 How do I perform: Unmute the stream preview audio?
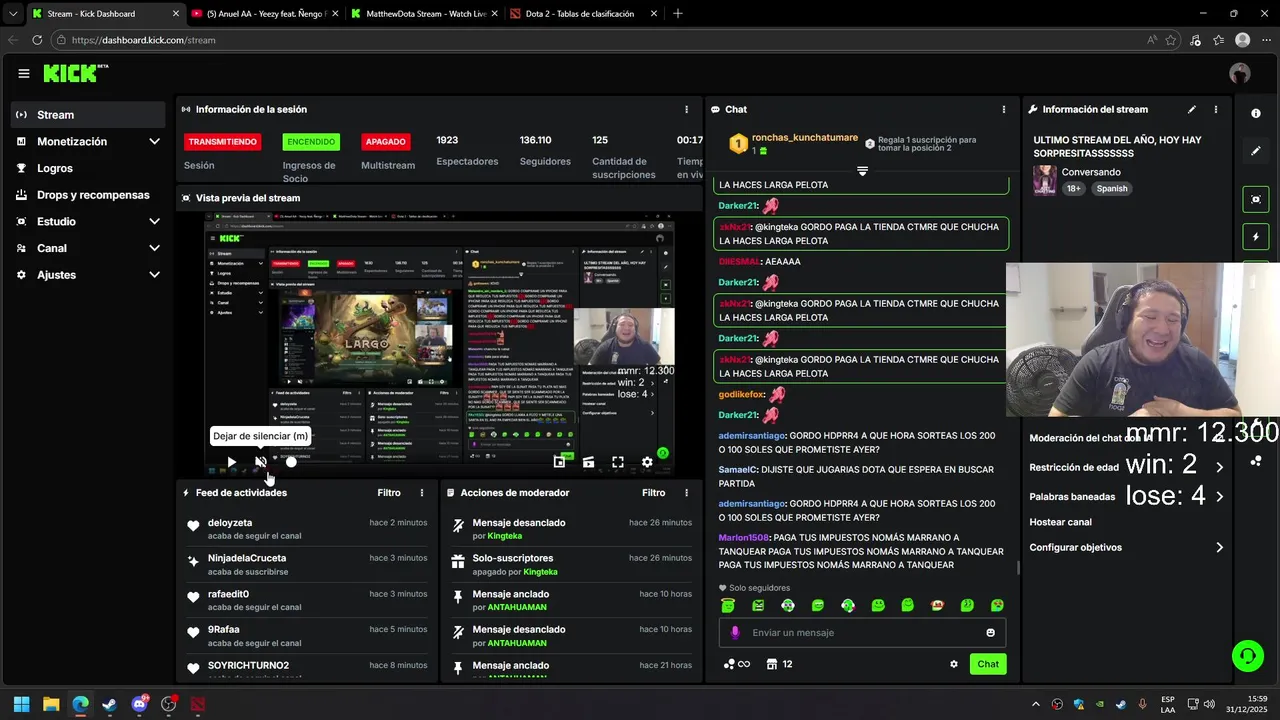tap(261, 462)
